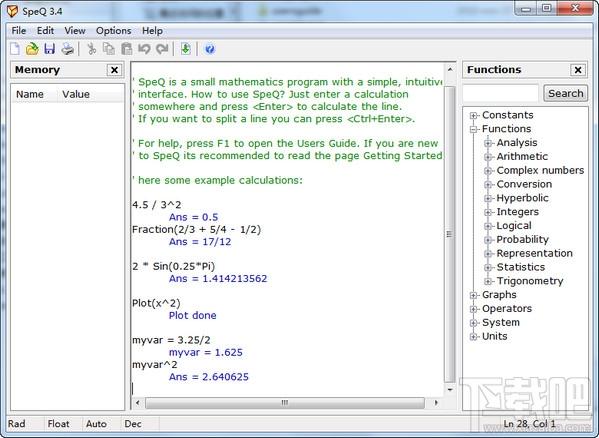
Task: Open the Edit menu
Action: point(45,31)
